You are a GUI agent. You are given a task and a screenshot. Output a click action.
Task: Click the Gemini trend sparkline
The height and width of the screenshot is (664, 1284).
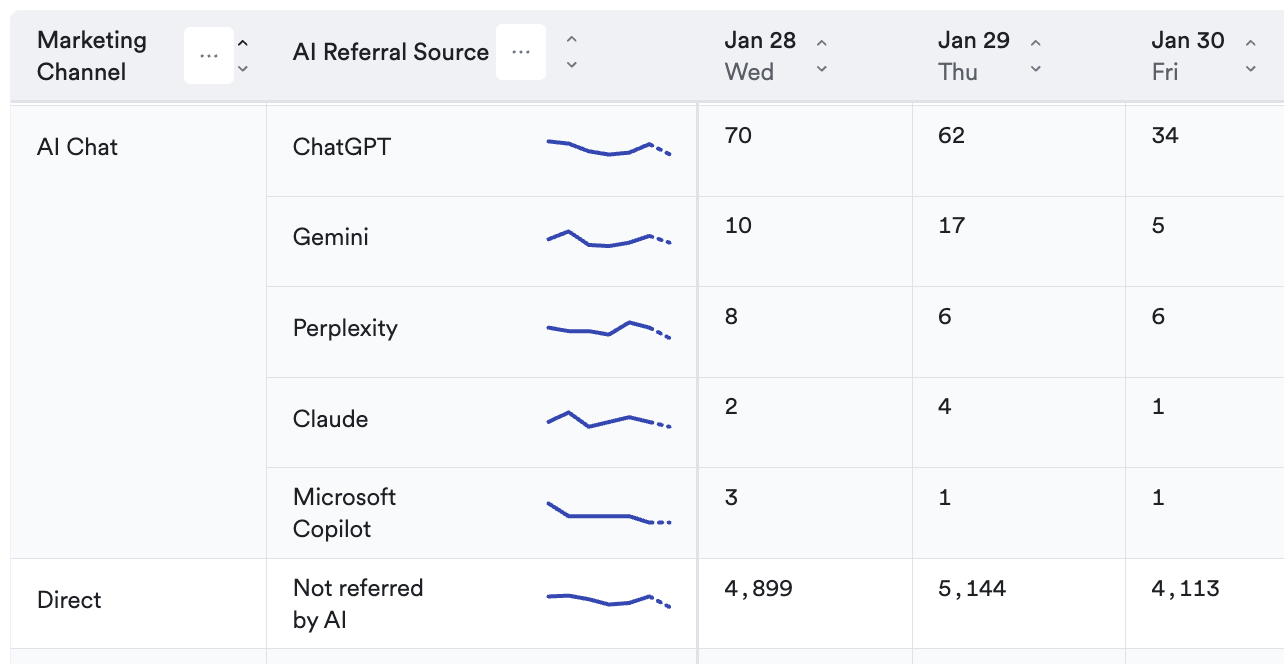click(608, 239)
